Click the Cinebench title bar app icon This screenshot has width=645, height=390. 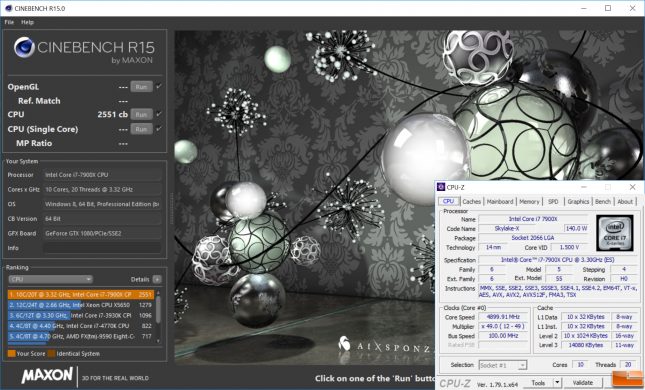click(8, 8)
